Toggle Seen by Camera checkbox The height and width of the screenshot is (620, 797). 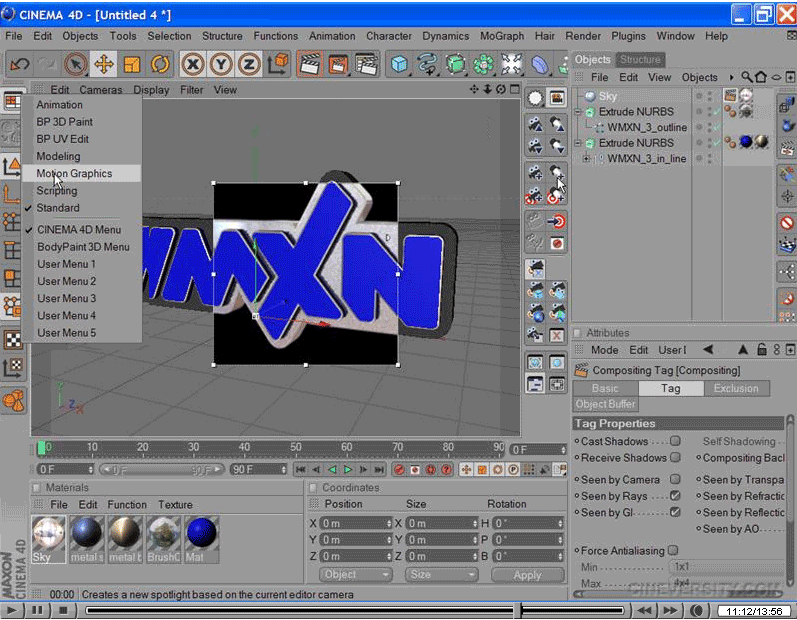coord(675,479)
